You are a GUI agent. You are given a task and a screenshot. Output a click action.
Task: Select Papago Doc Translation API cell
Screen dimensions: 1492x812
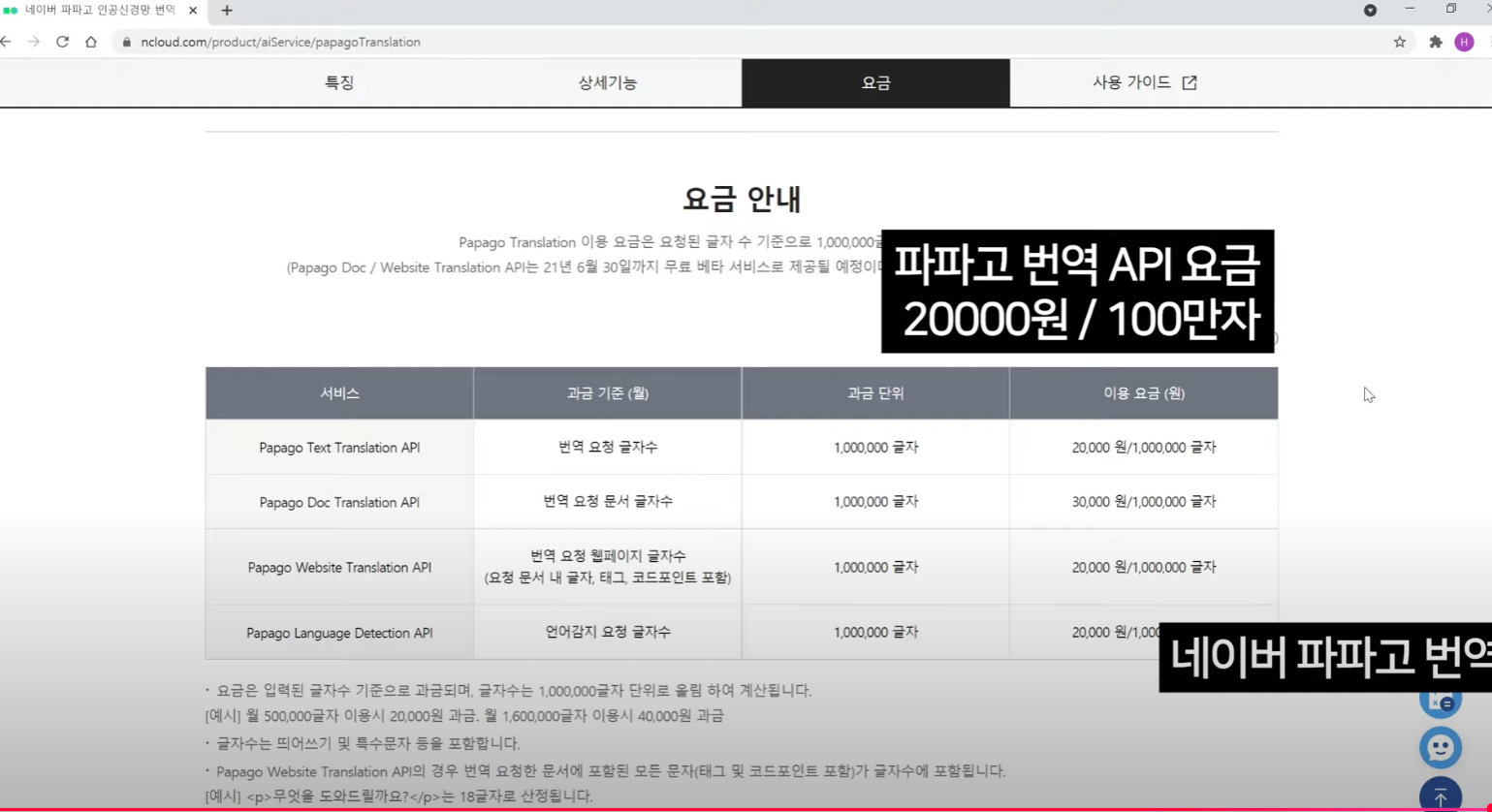click(x=339, y=502)
